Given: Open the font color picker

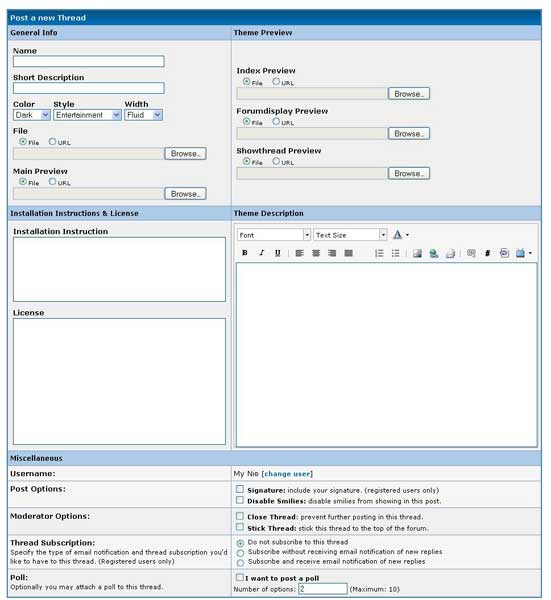Looking at the screenshot, I should (401, 235).
